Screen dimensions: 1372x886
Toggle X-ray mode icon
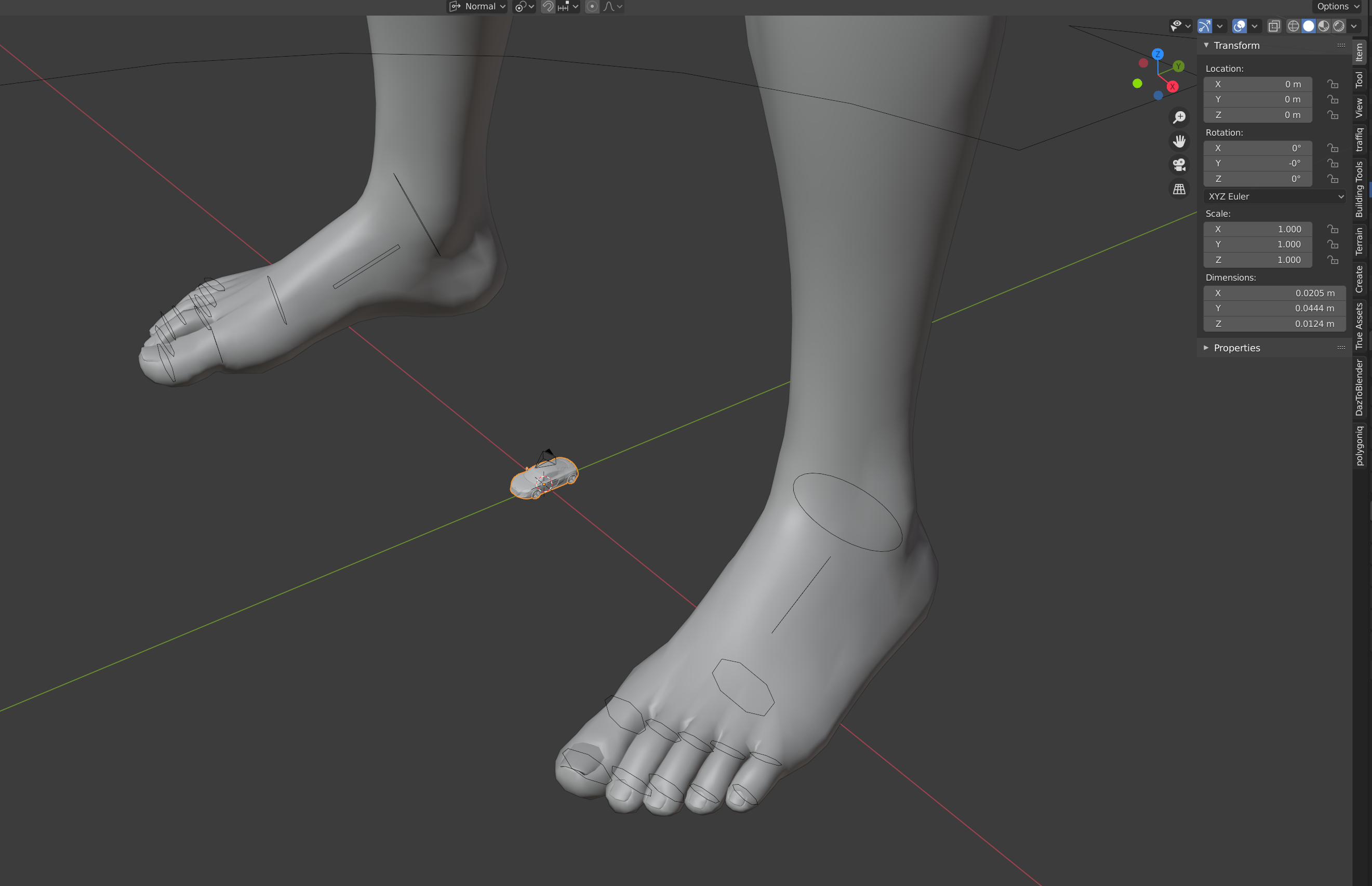(x=1274, y=26)
